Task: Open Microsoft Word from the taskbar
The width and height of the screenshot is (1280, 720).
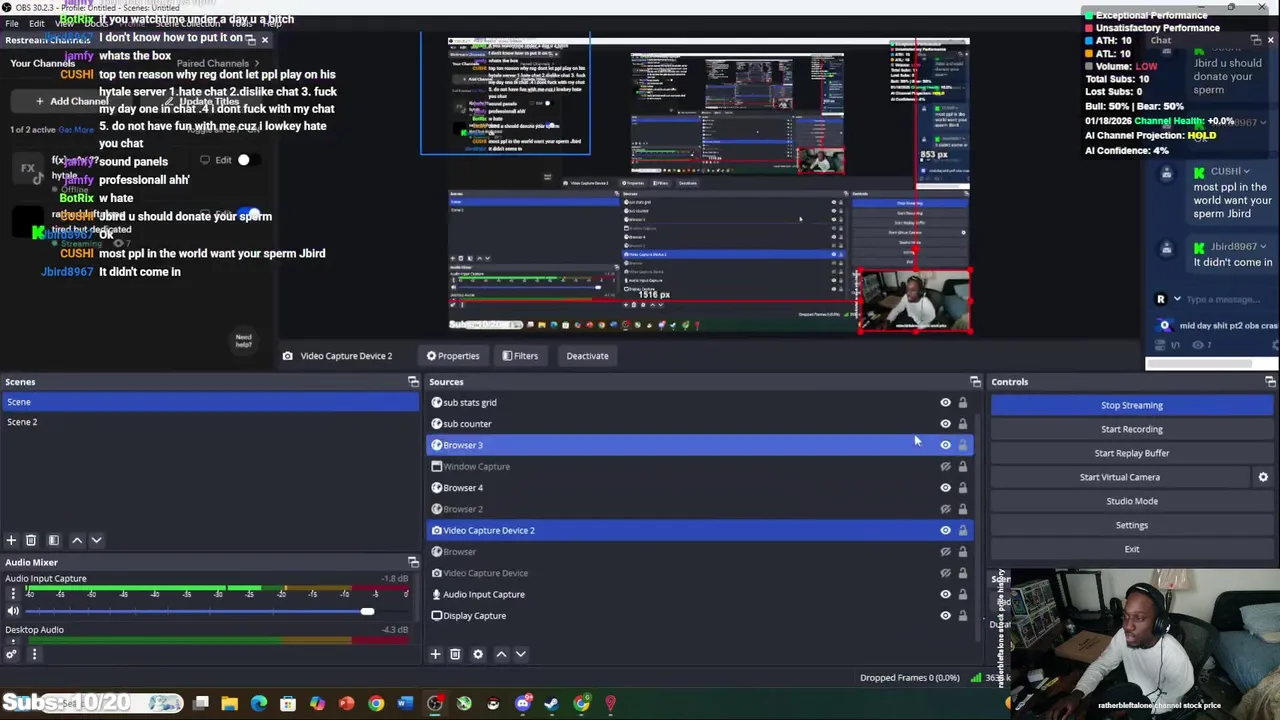Action: click(404, 704)
